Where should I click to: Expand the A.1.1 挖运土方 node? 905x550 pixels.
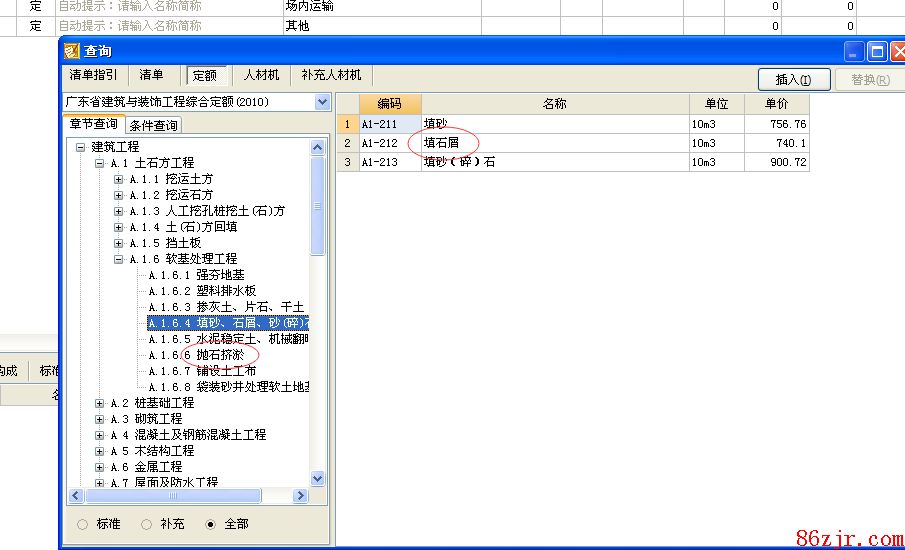[x=119, y=179]
